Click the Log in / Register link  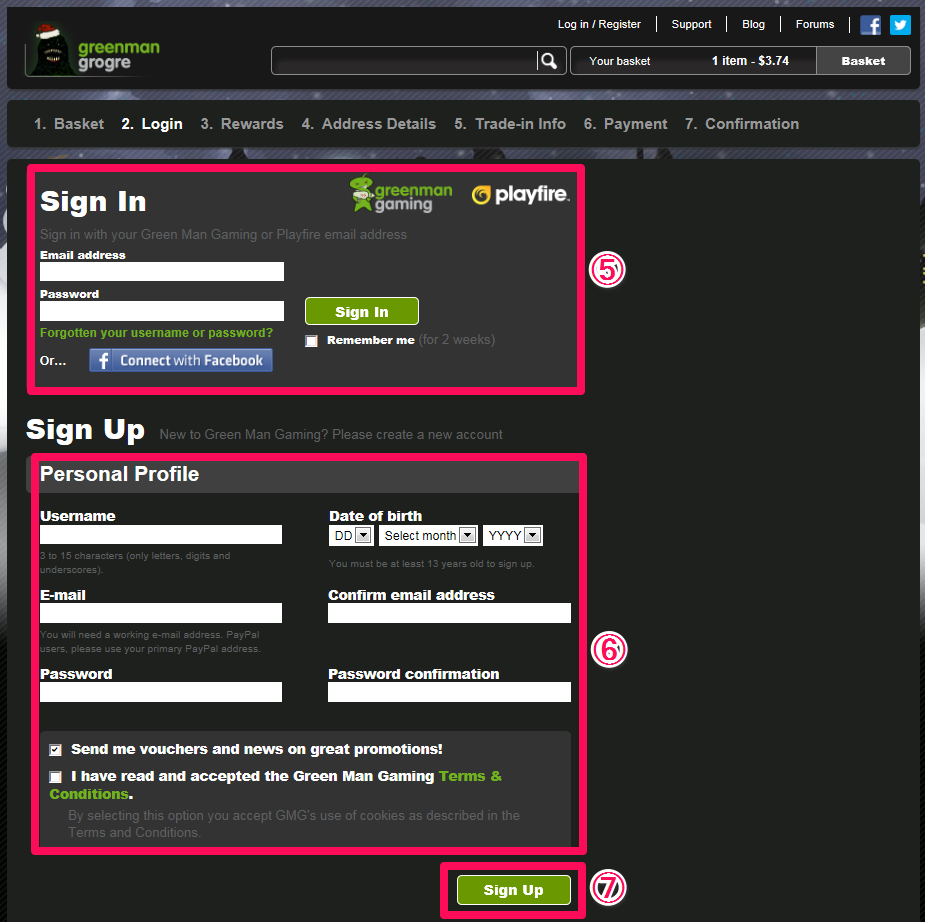tap(599, 24)
